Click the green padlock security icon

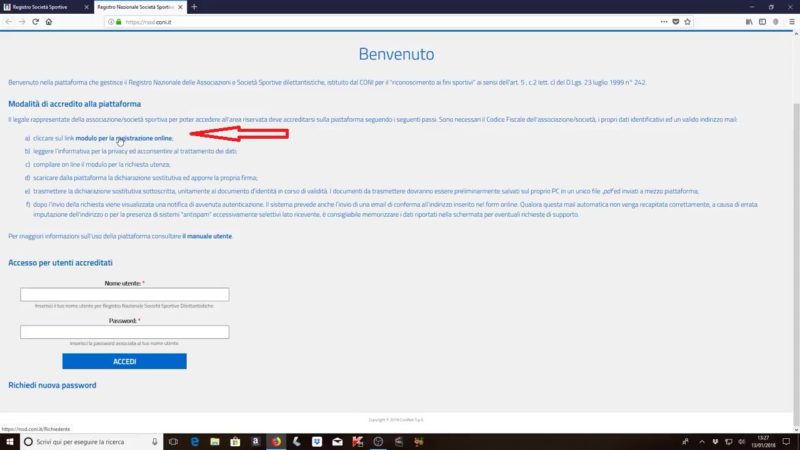119,22
